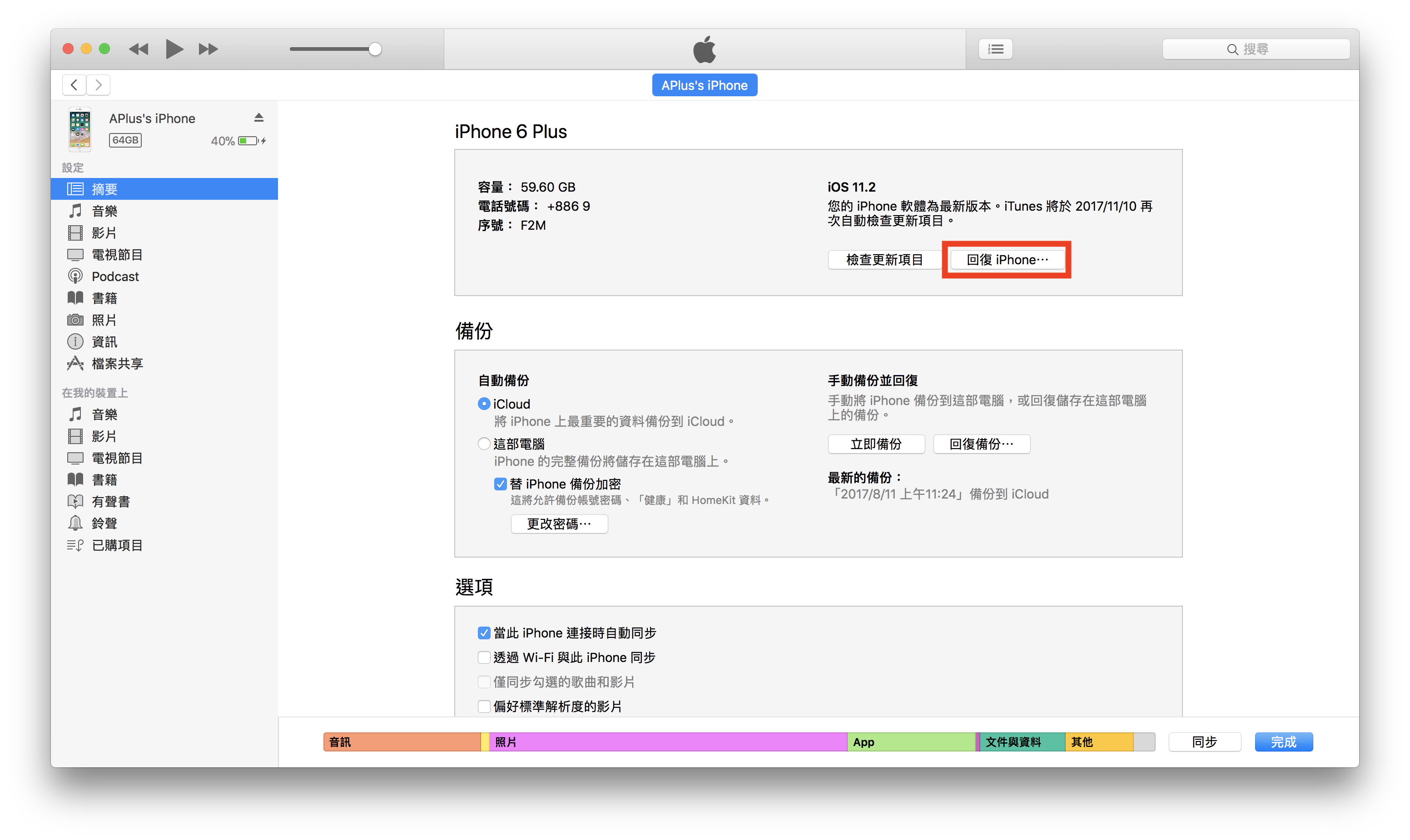Image resolution: width=1410 pixels, height=840 pixels.
Task: Enable 偏好標準解析度的影片 checkbox
Action: 484,707
